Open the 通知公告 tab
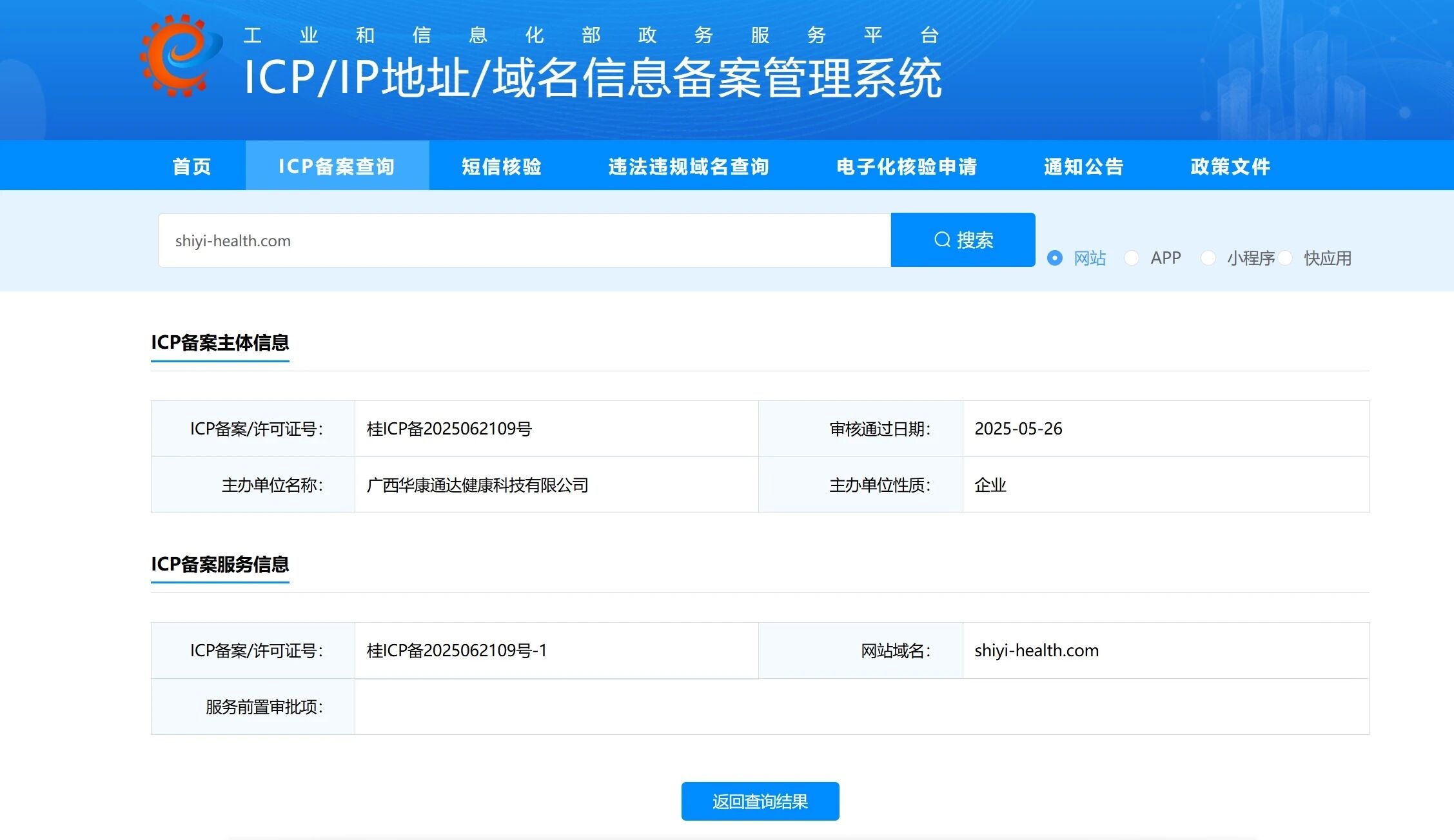Screen dimensions: 1454x840 coord(1083,166)
